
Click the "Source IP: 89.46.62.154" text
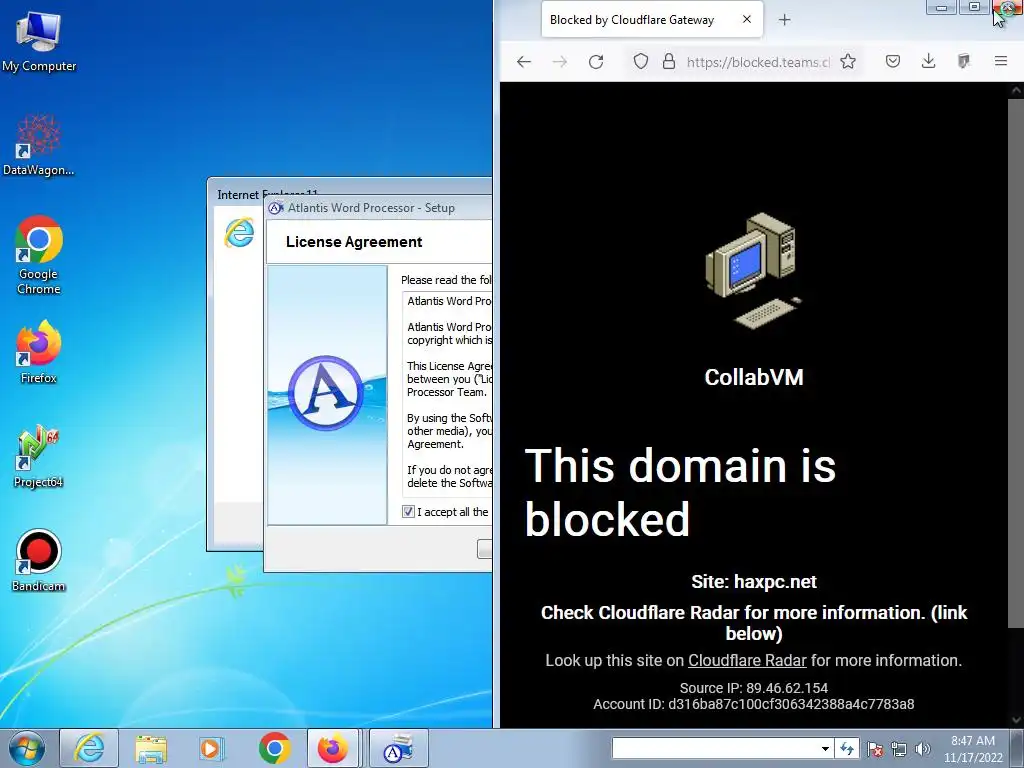tap(754, 688)
